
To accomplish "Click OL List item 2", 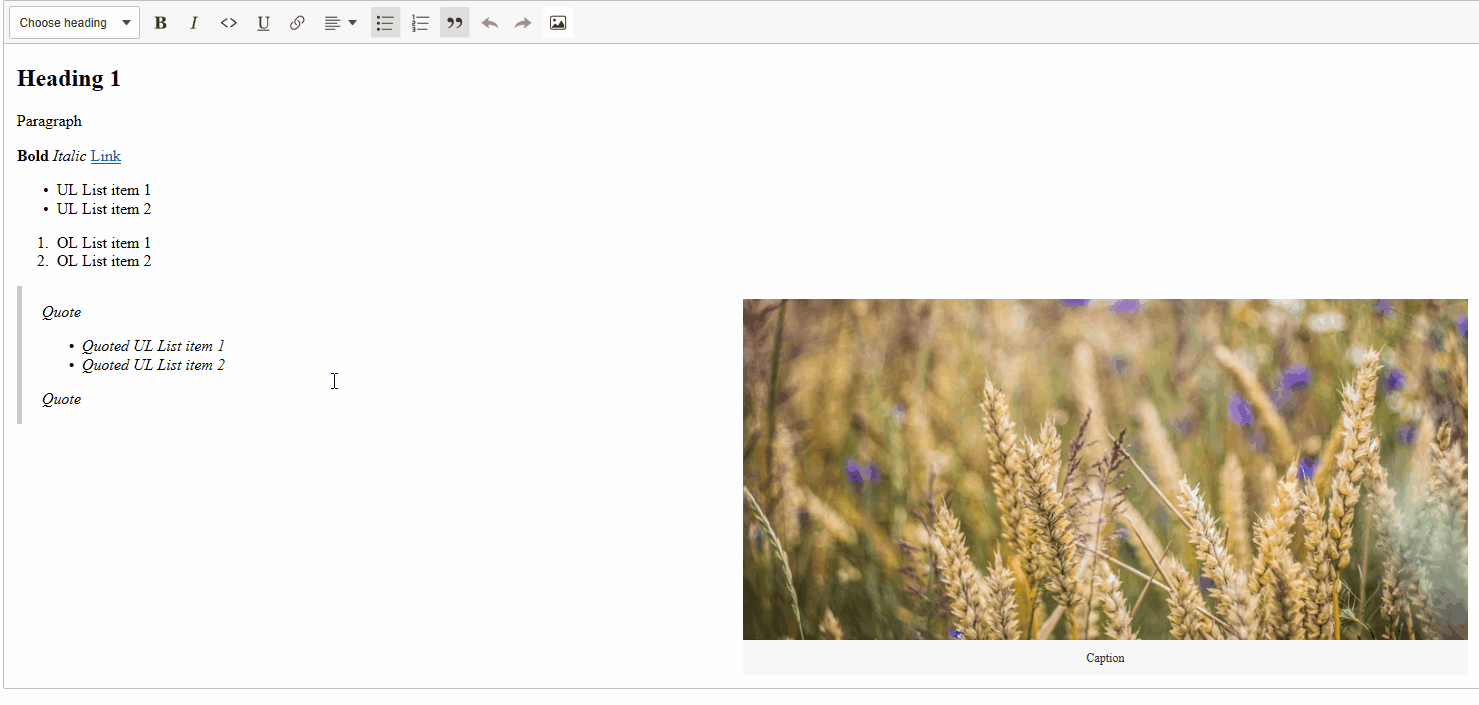I will click(x=104, y=261).
